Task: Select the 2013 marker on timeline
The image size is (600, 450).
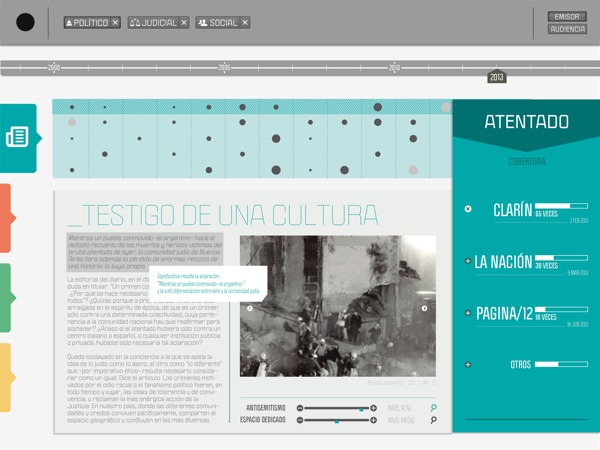Action: click(497, 77)
